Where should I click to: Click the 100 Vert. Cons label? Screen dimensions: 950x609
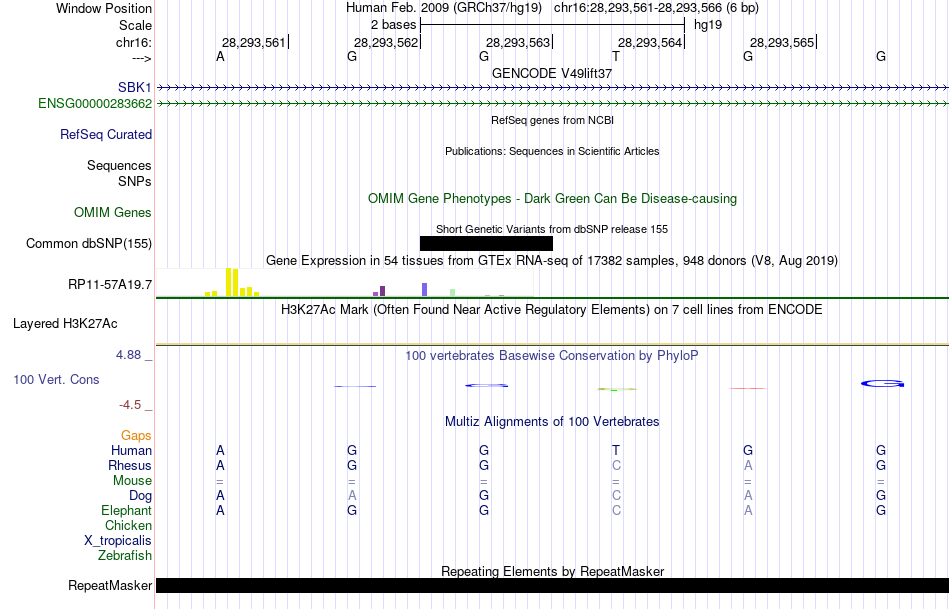pyautogui.click(x=56, y=379)
